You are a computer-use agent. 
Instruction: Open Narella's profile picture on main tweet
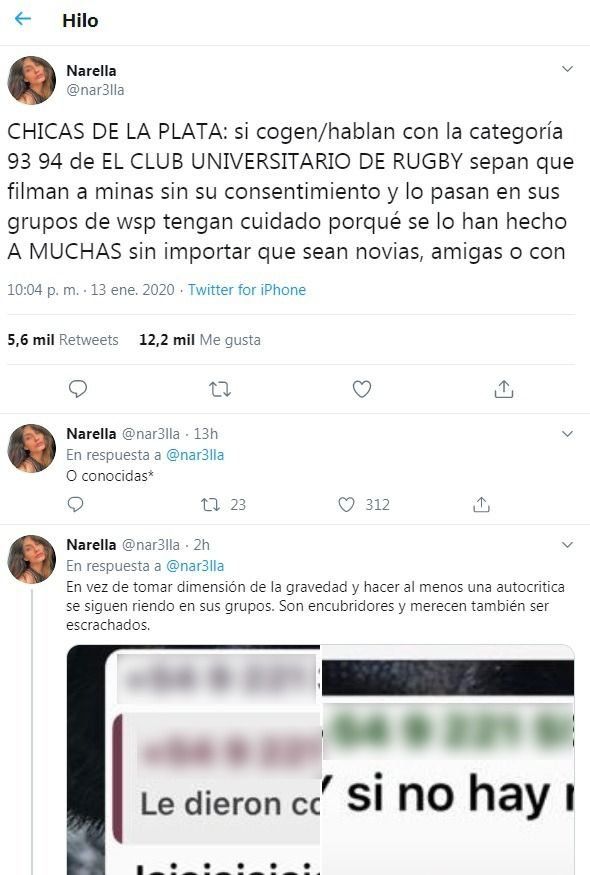coord(31,80)
